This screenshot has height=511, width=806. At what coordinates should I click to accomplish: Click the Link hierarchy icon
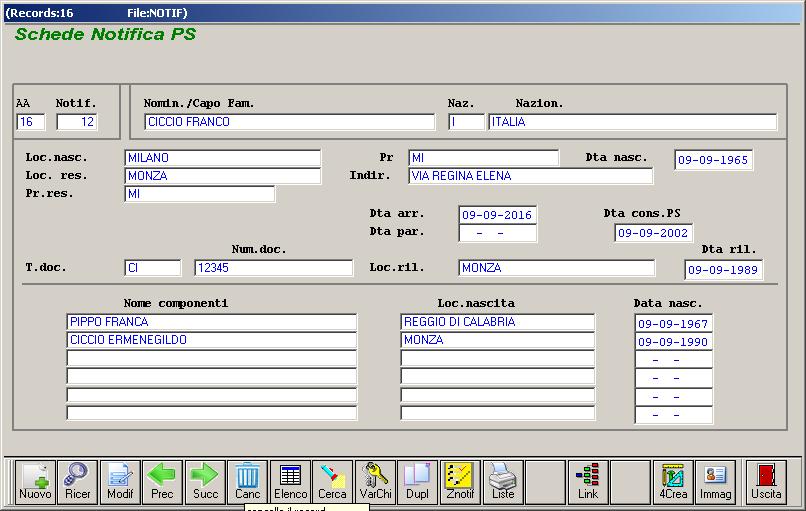(588, 481)
